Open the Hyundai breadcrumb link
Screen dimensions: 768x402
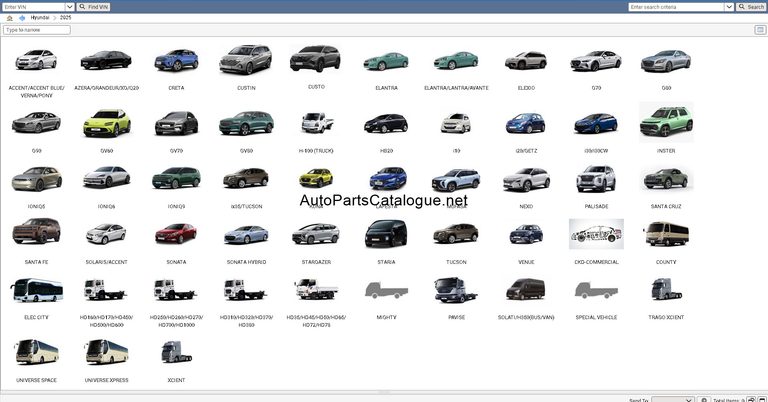point(40,18)
